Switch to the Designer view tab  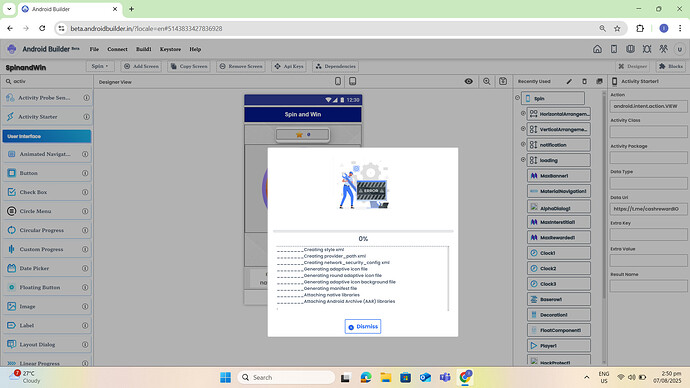point(633,66)
